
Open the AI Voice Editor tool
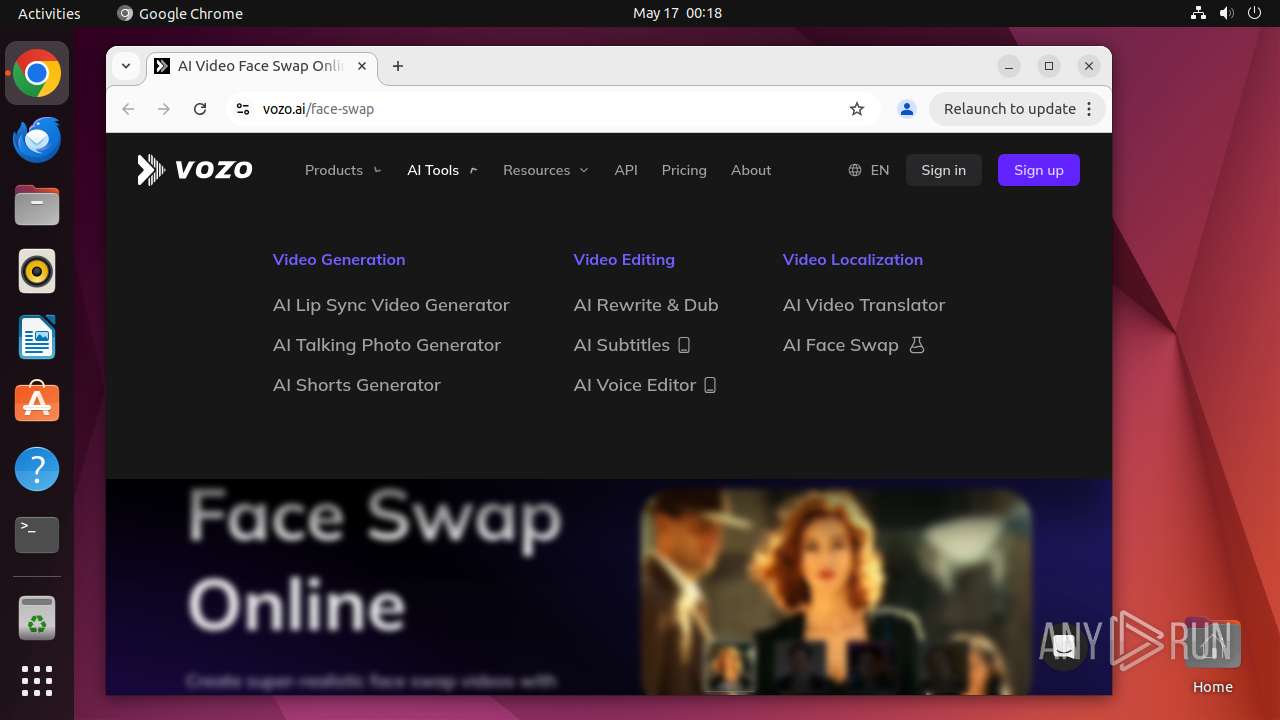[x=645, y=385]
